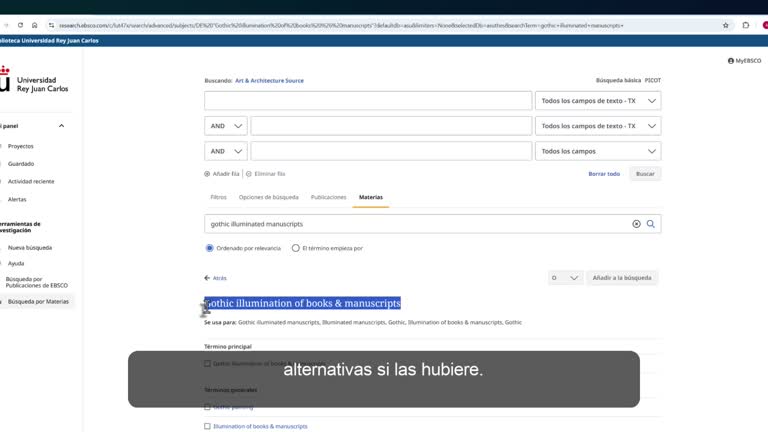Open browser extensions icon

(x=745, y=25)
